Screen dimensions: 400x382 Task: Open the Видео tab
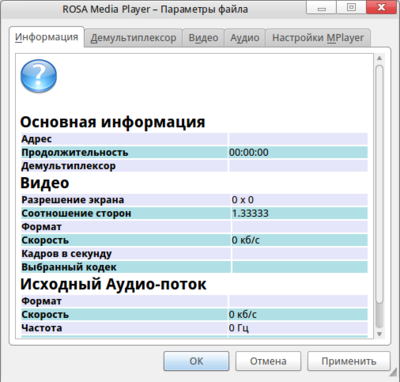click(x=203, y=38)
